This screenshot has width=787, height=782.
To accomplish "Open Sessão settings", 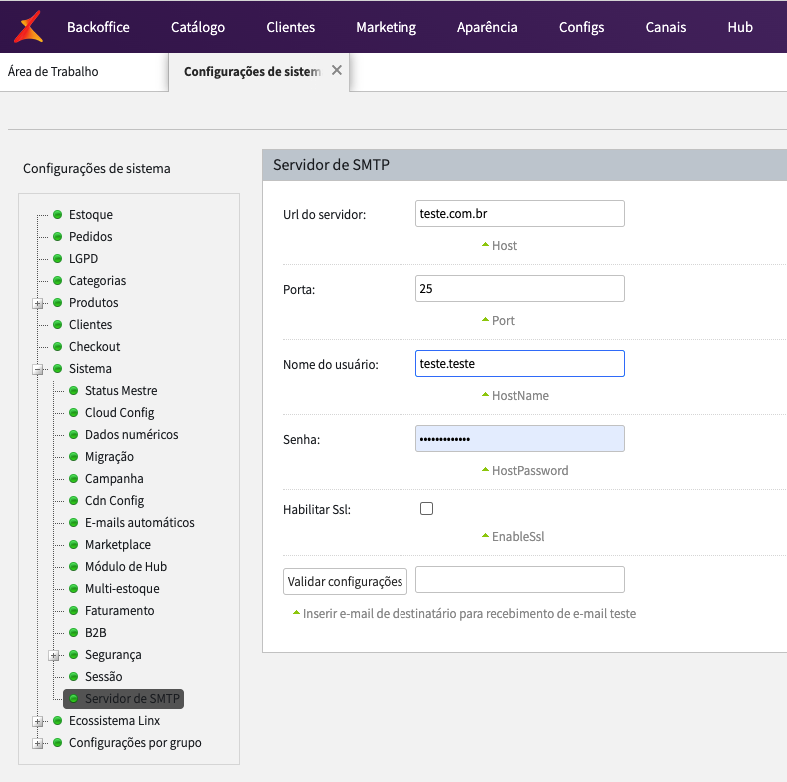I will pyautogui.click(x=103, y=677).
